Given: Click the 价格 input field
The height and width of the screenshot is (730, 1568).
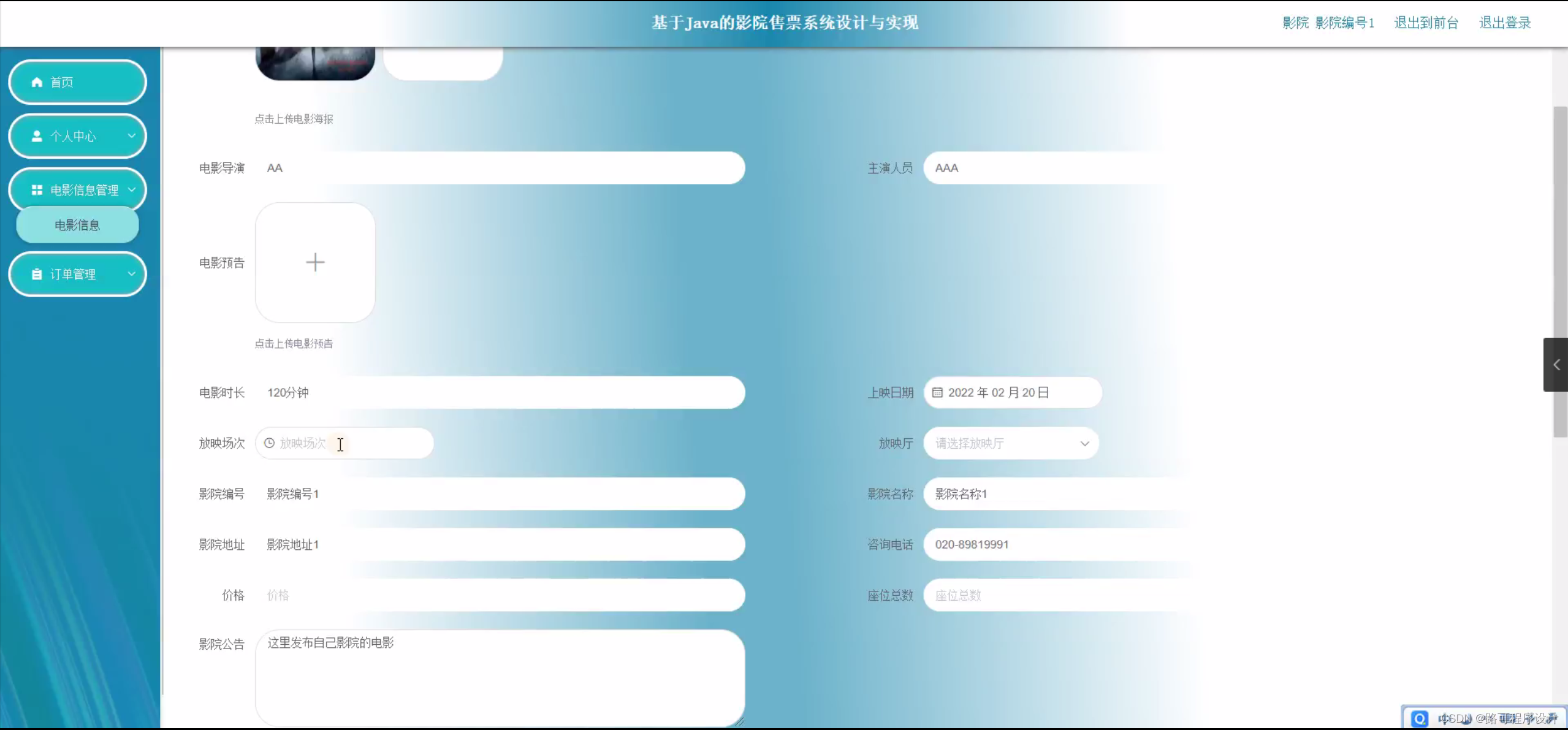Looking at the screenshot, I should [x=500, y=595].
